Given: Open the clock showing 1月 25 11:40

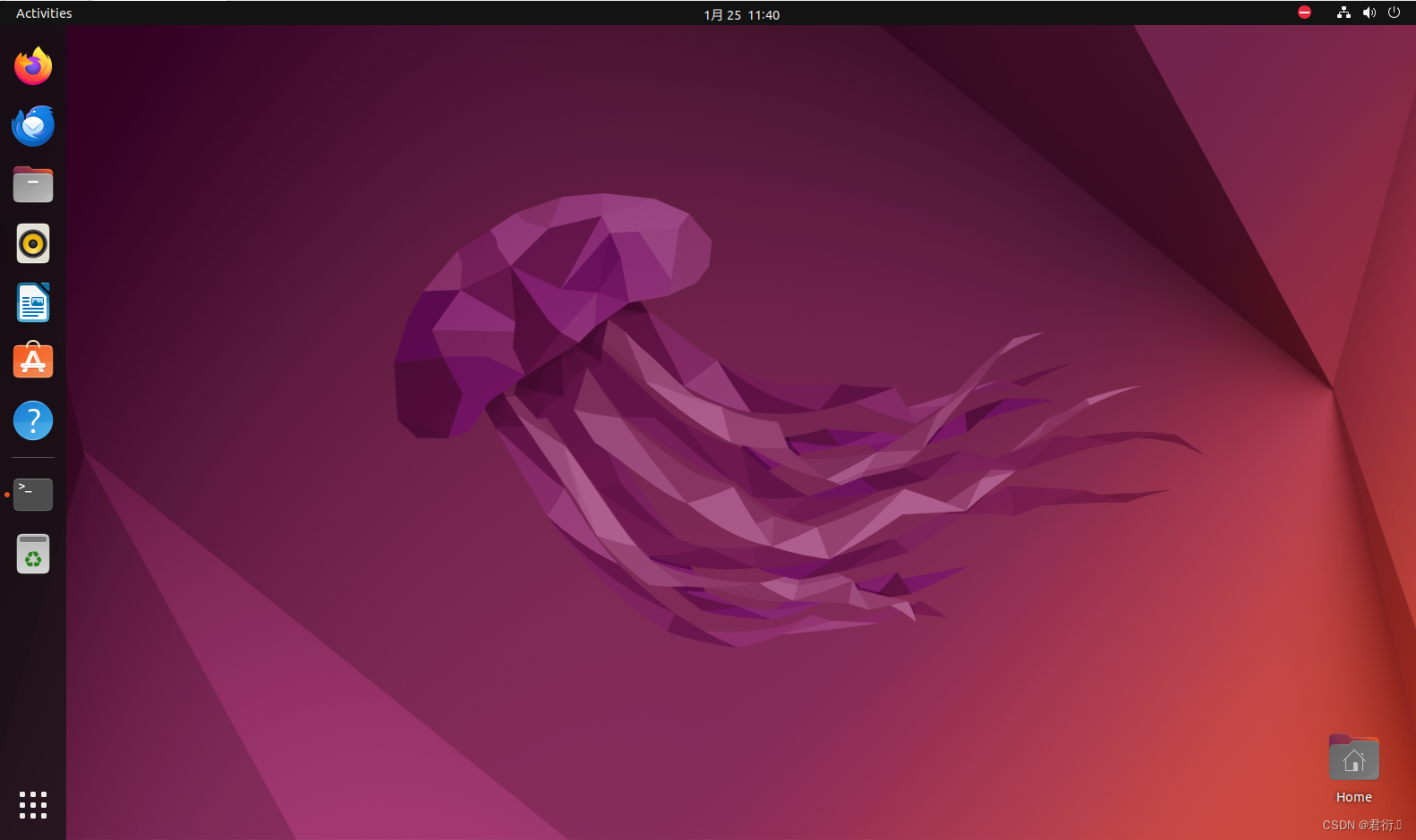Looking at the screenshot, I should pyautogui.click(x=741, y=14).
